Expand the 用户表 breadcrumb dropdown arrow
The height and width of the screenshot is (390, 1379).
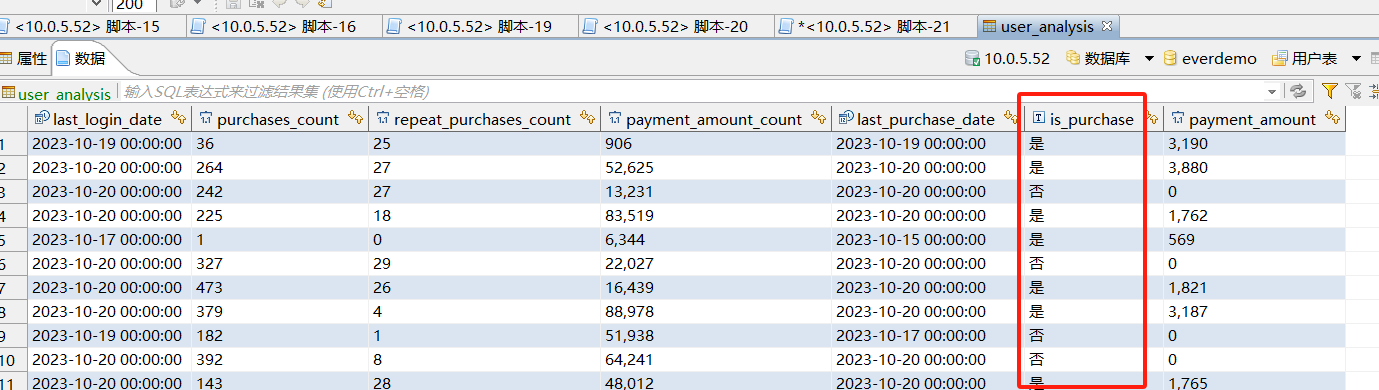click(1356, 58)
